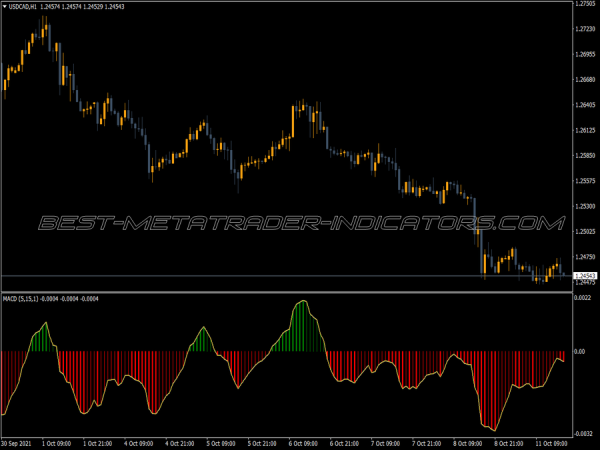Click the 11 Oct 09:00 time label
This screenshot has width=600, height=450.
click(551, 443)
